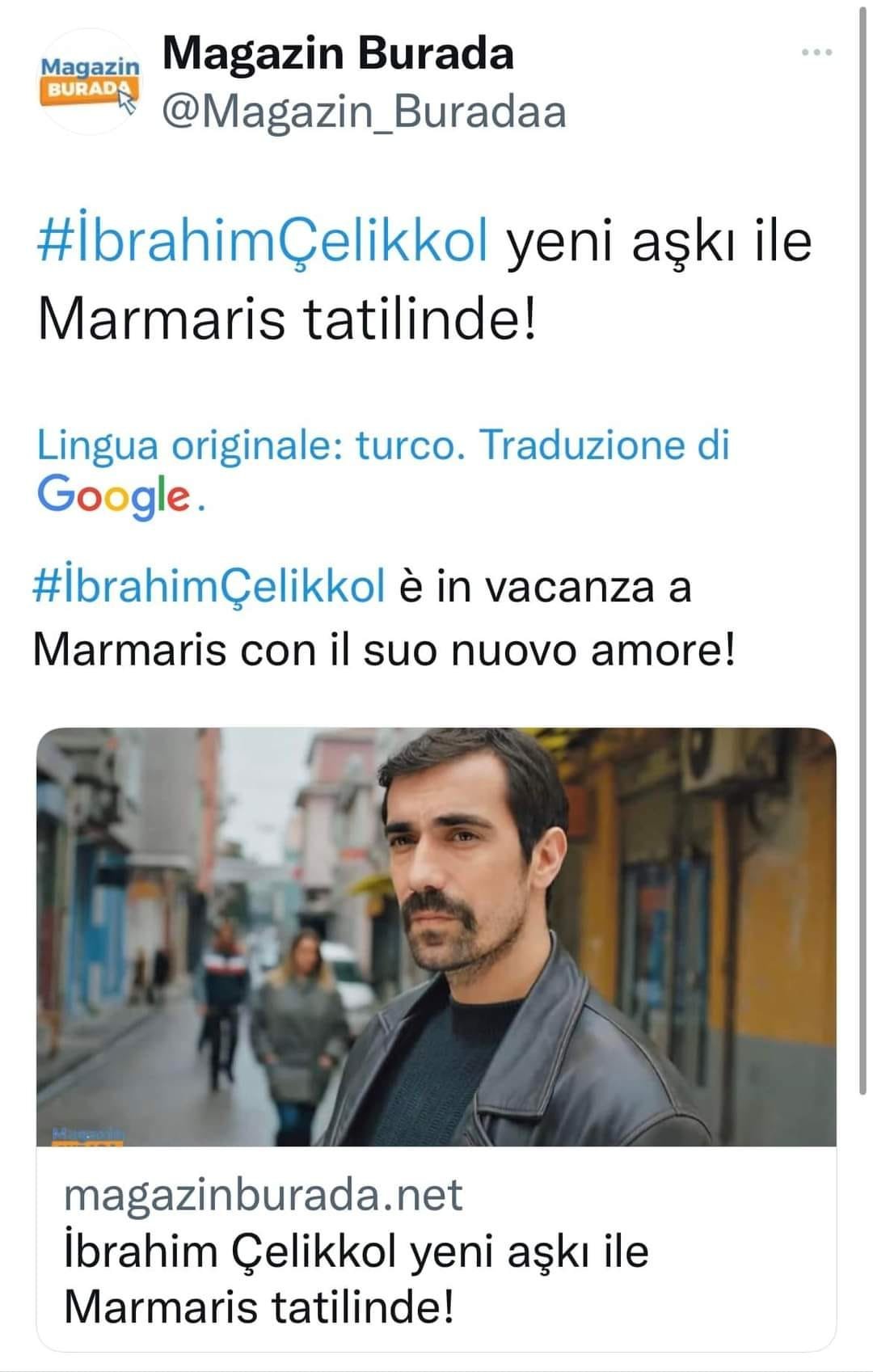Click the translated text 'Marmaris con il suo nuovo amore!'
873x1372 pixels.
385,649
